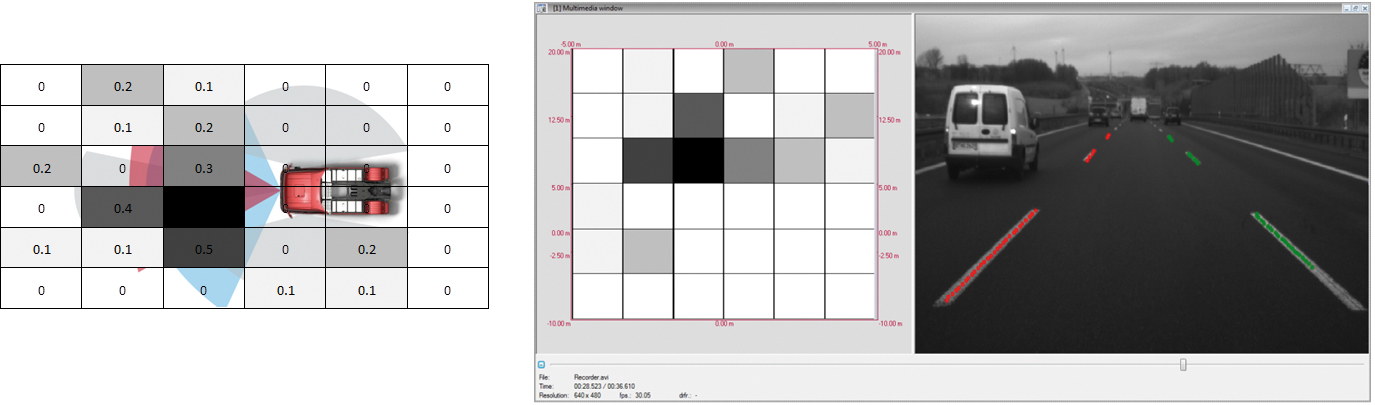Viewport: 1375px width, 405px height.
Task: Click the 00:28.523 / 00:36.610 time readout
Action: click(x=604, y=386)
